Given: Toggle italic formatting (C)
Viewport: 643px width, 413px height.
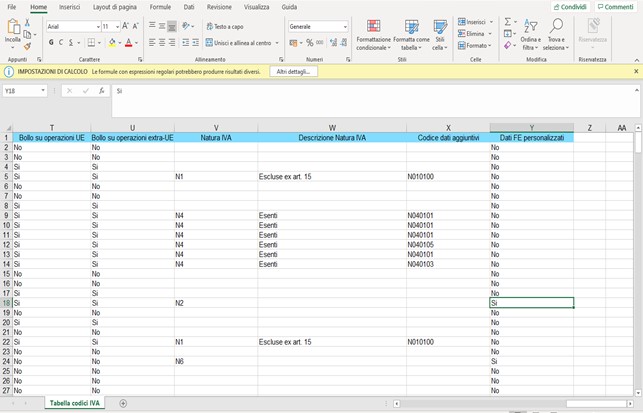Looking at the screenshot, I should click(61, 42).
